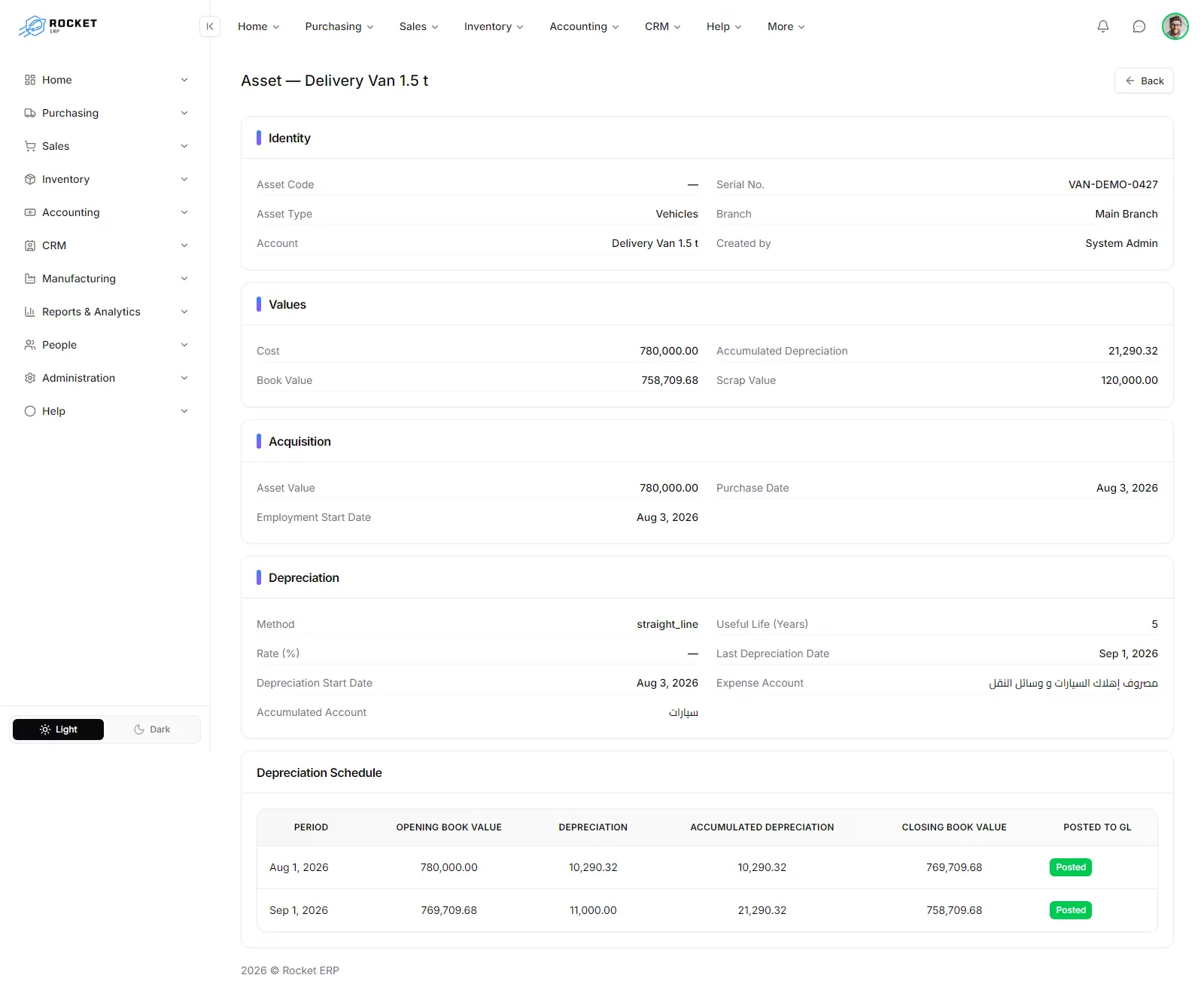
Task: Click the CRM sidebar contact icon
Action: point(30,245)
